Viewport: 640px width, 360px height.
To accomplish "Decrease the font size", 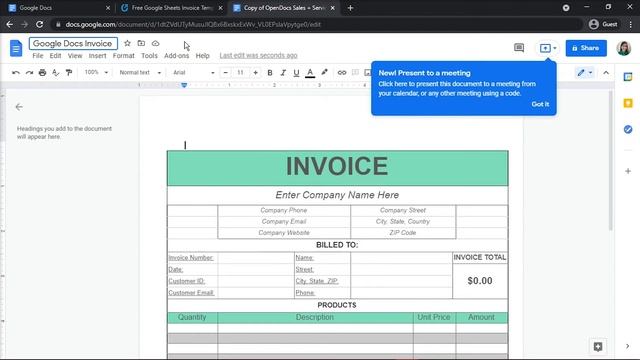I will [225, 73].
